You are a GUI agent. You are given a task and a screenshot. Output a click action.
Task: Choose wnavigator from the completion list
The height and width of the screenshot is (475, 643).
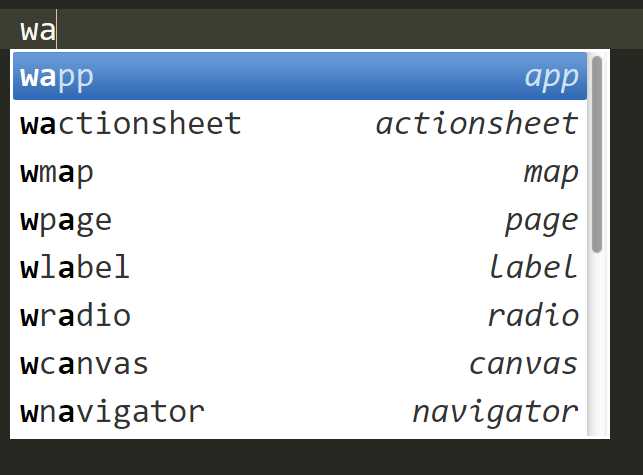(300, 412)
